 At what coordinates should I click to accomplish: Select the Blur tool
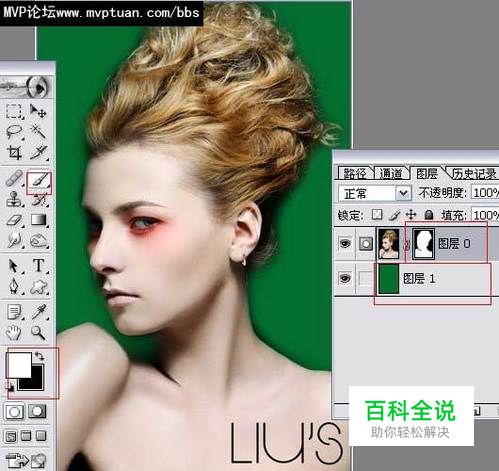click(14, 240)
